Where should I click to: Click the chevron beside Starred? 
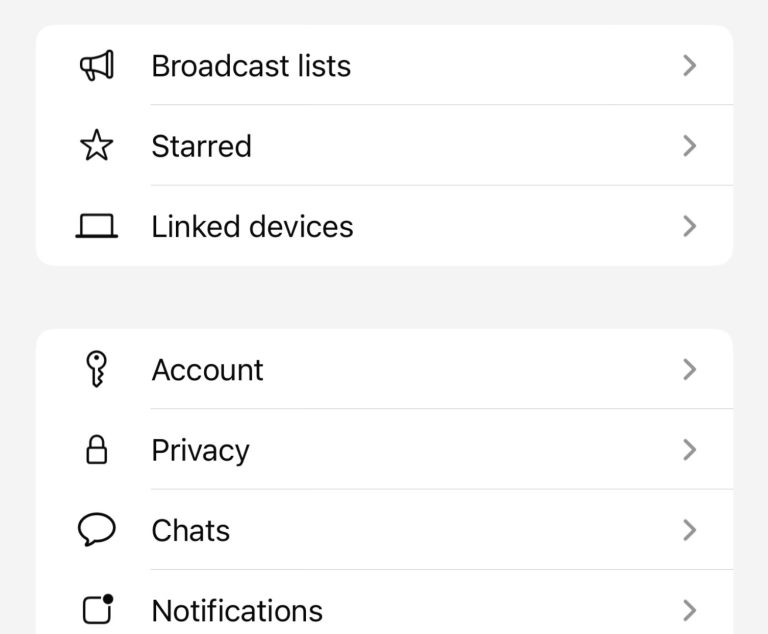[689, 146]
